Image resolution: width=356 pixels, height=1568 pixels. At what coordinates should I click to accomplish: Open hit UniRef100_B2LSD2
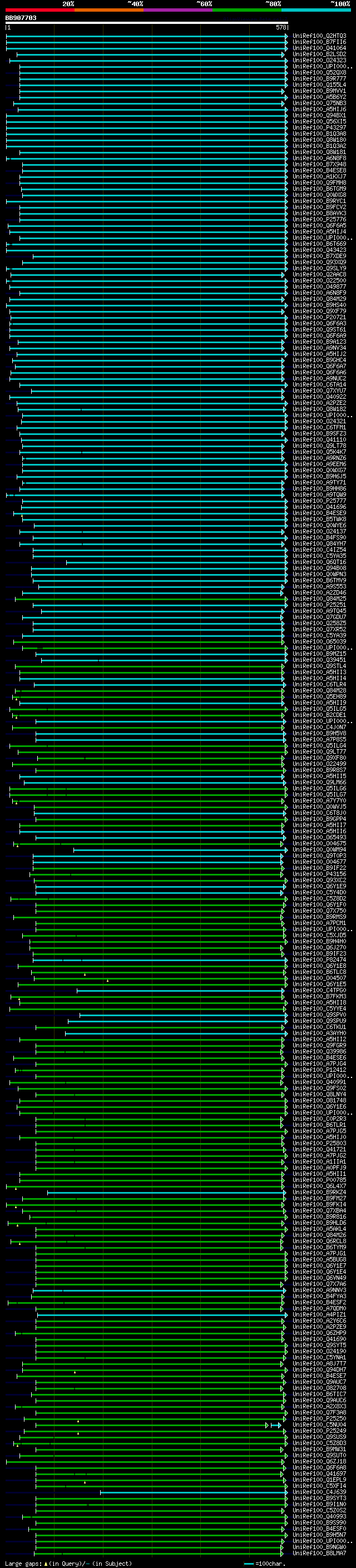click(319, 54)
